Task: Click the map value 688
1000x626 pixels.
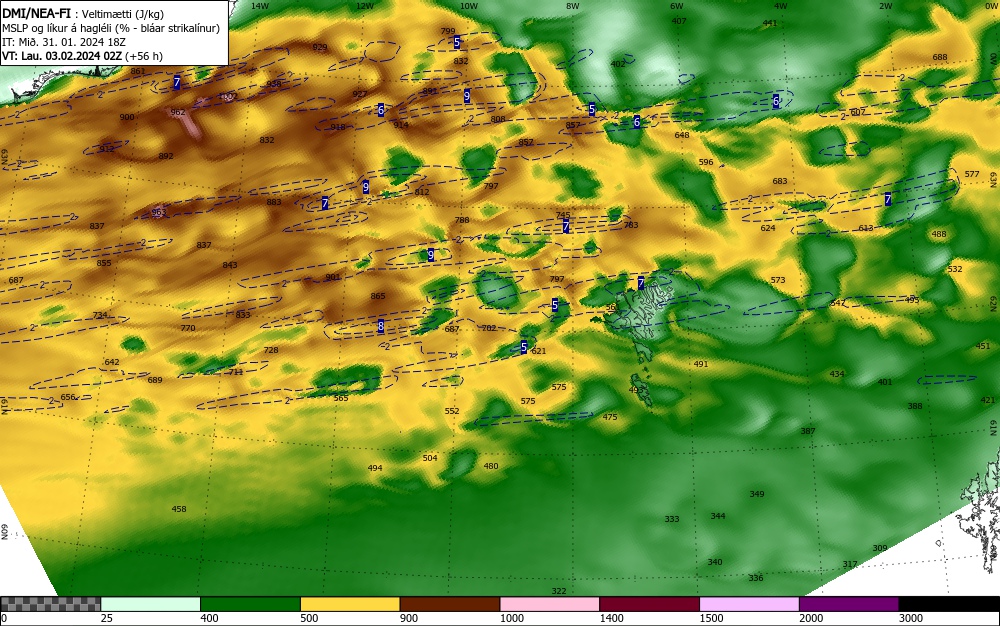Action: [940, 57]
